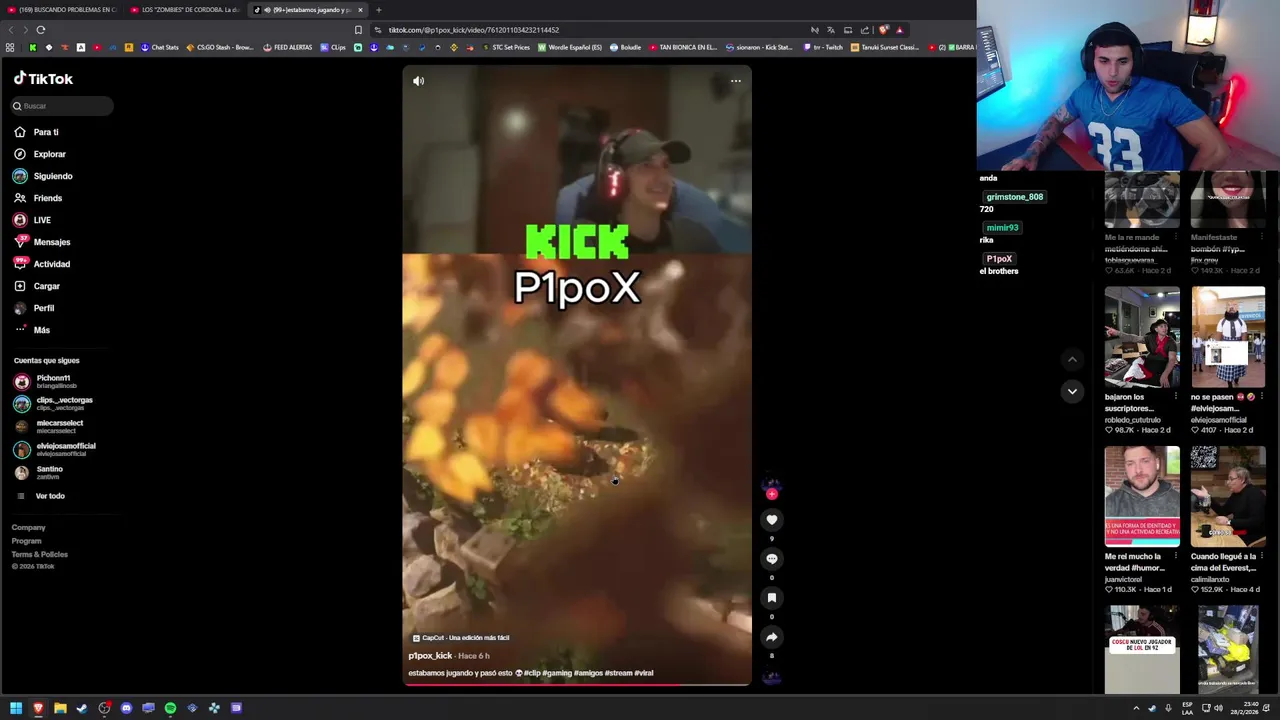Click the browser address bar URL
This screenshot has height=720, width=1280.
coord(474,30)
